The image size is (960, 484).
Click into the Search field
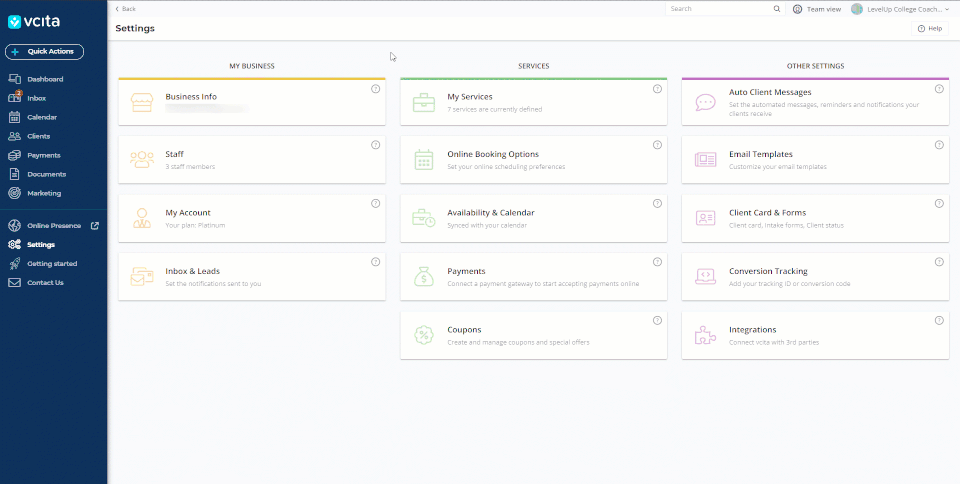point(719,9)
